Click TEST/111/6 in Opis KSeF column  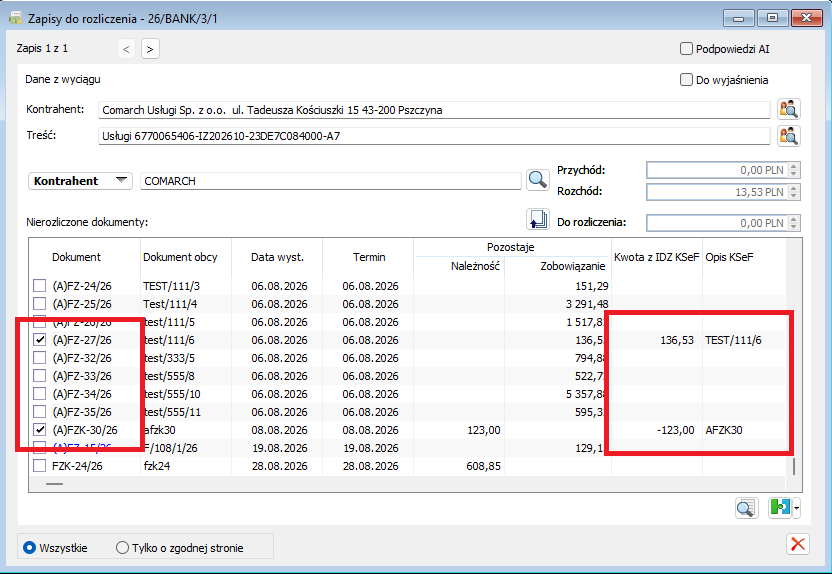tap(733, 340)
